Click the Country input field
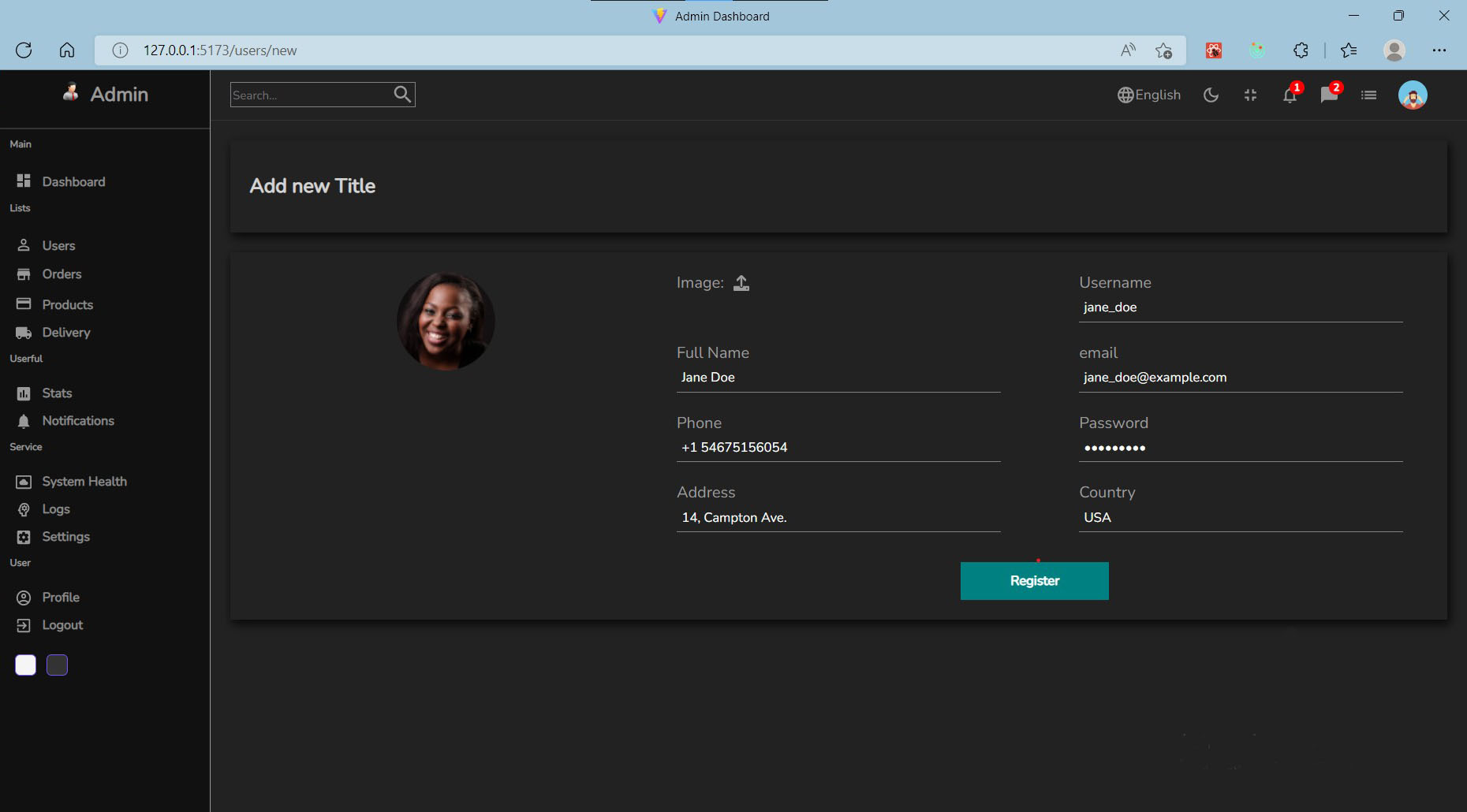The image size is (1467, 812). pos(1241,518)
